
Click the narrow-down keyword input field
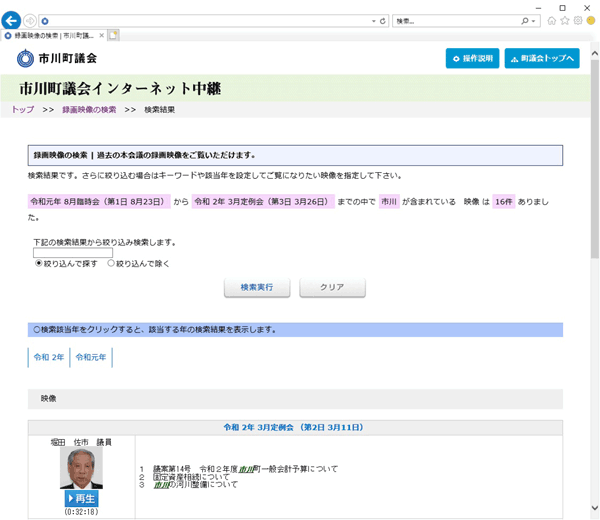coord(73,253)
